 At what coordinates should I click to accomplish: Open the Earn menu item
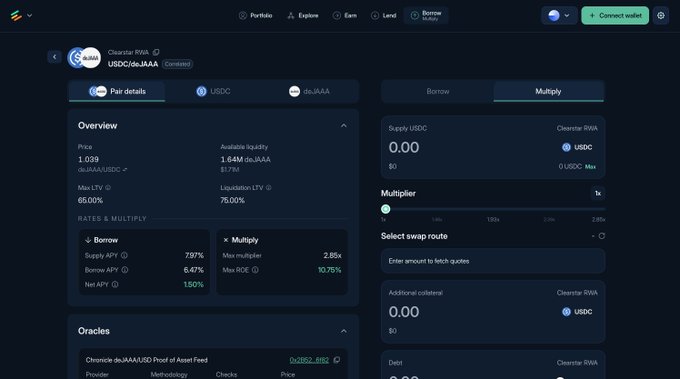pos(345,16)
